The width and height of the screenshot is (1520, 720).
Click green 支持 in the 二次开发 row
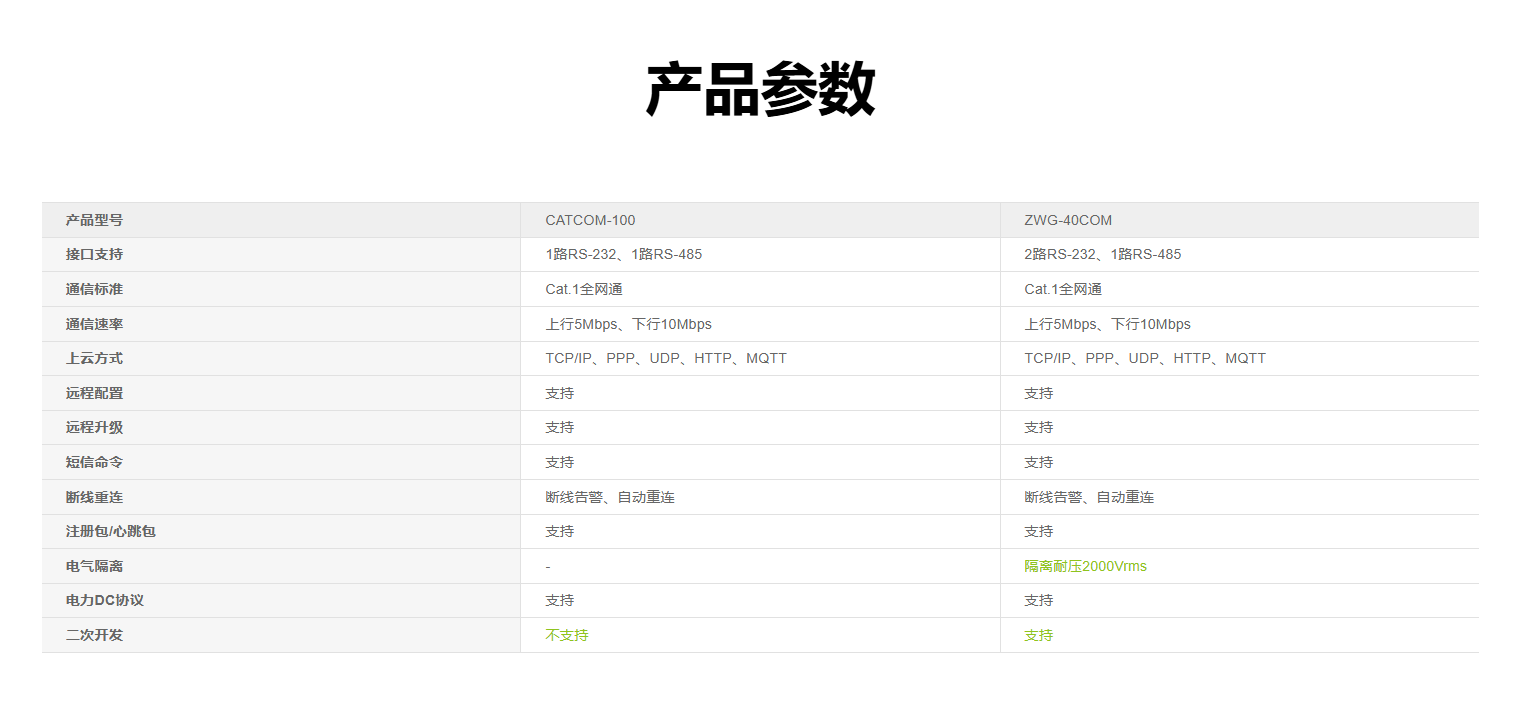point(1038,635)
